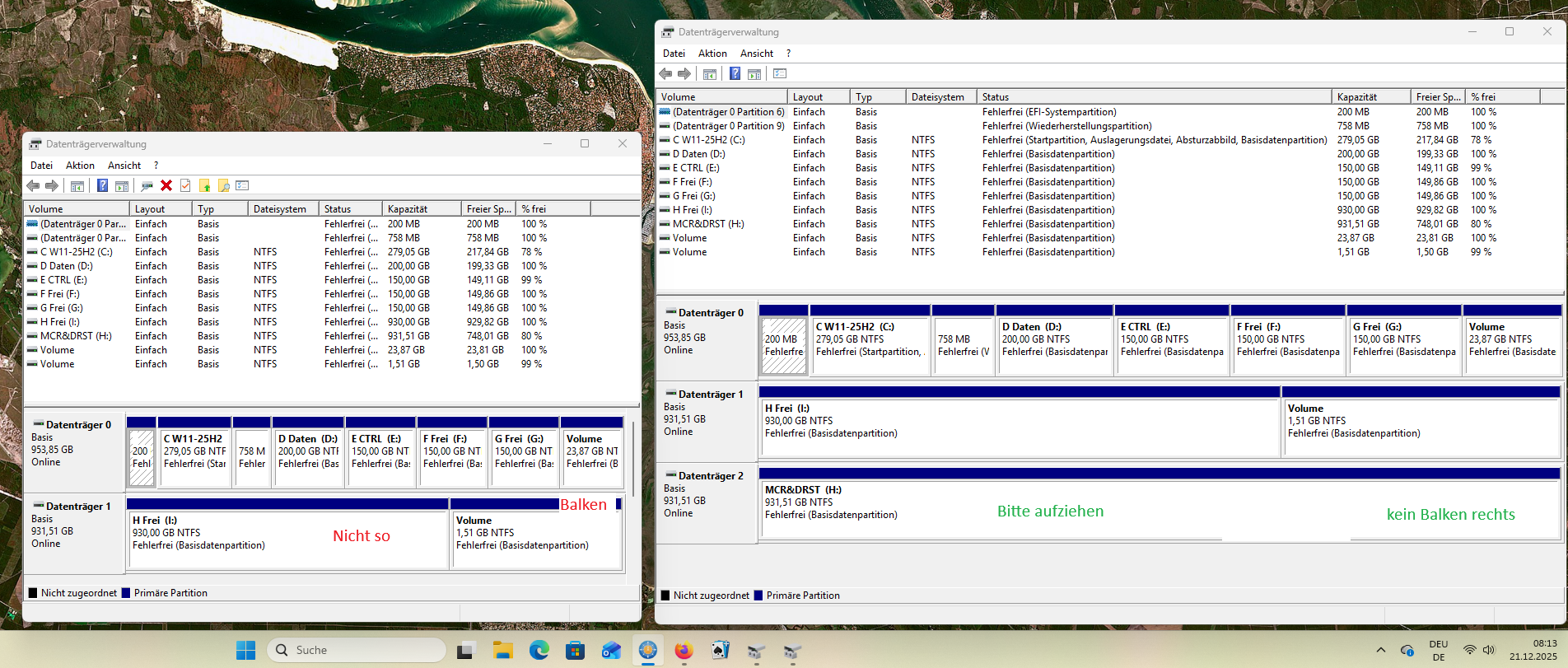Open Ansicht menu in the smaller window
The height and width of the screenshot is (668, 1568).
click(x=124, y=166)
